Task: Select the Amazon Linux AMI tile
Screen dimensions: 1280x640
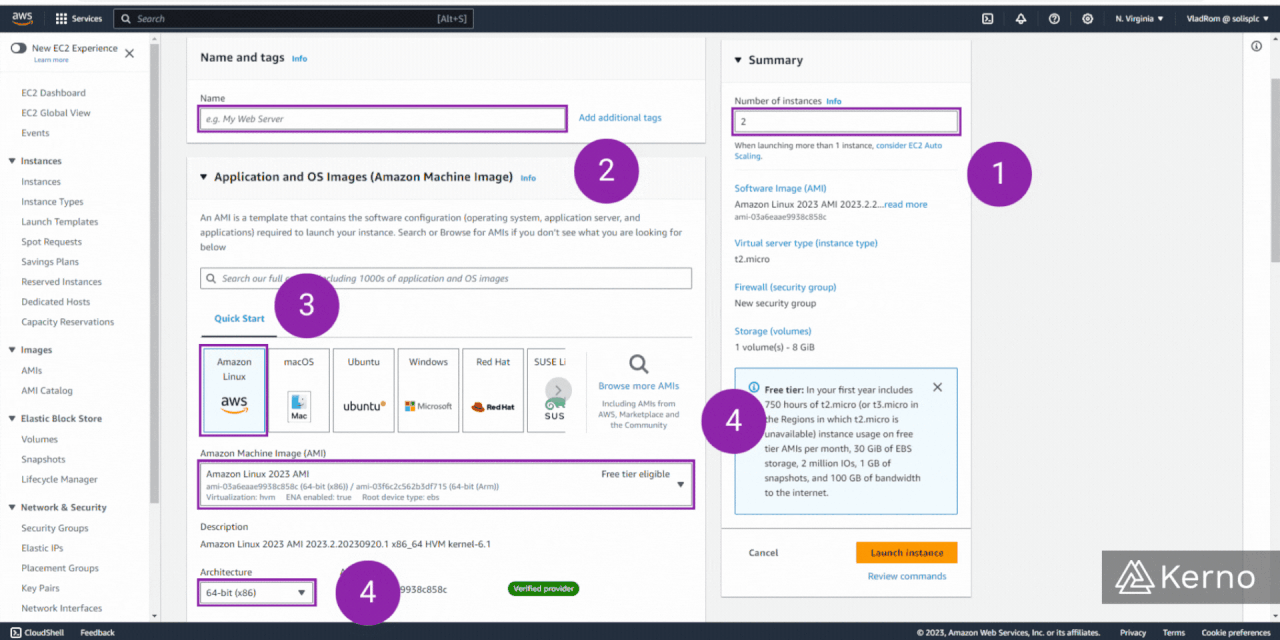Action: 234,390
